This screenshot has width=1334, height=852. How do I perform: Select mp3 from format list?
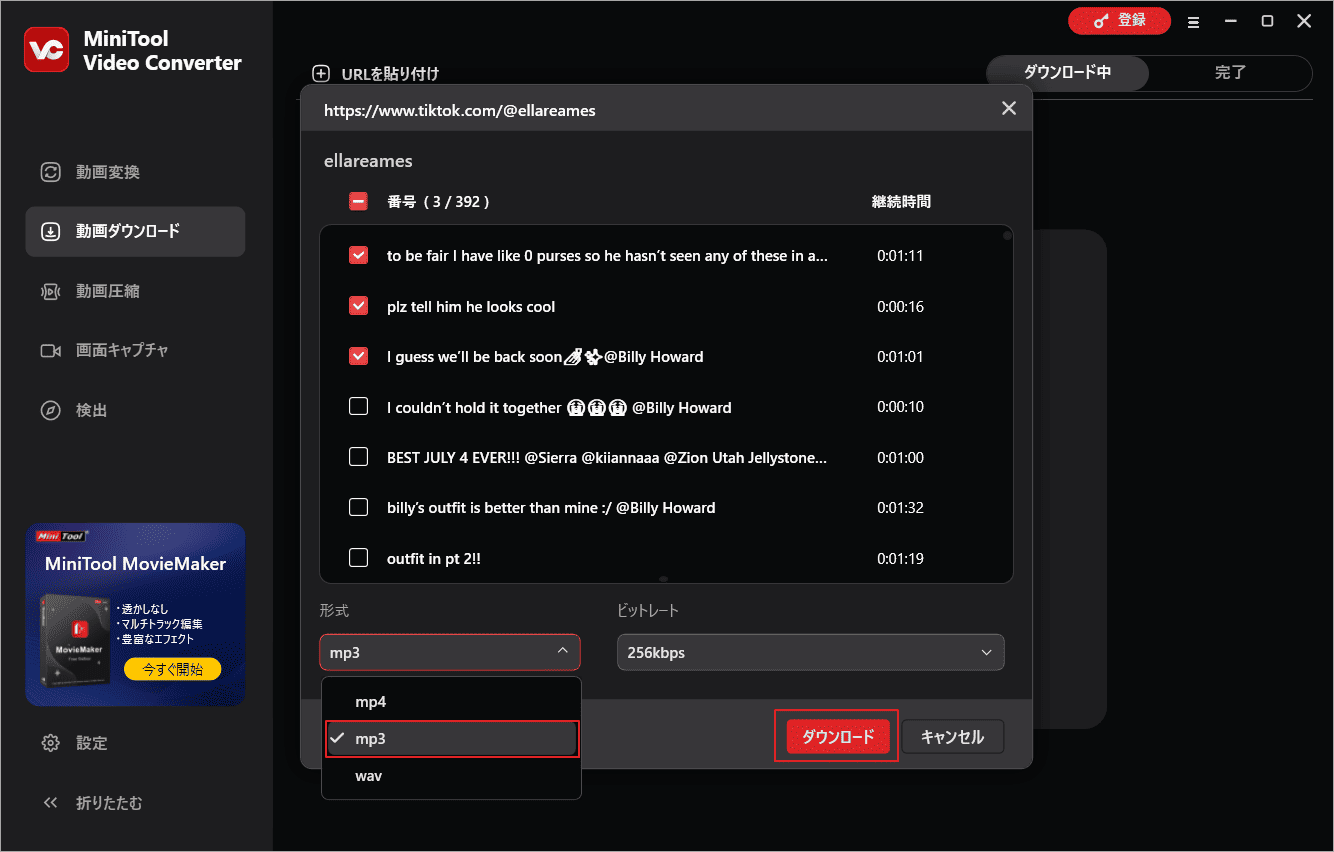click(451, 739)
